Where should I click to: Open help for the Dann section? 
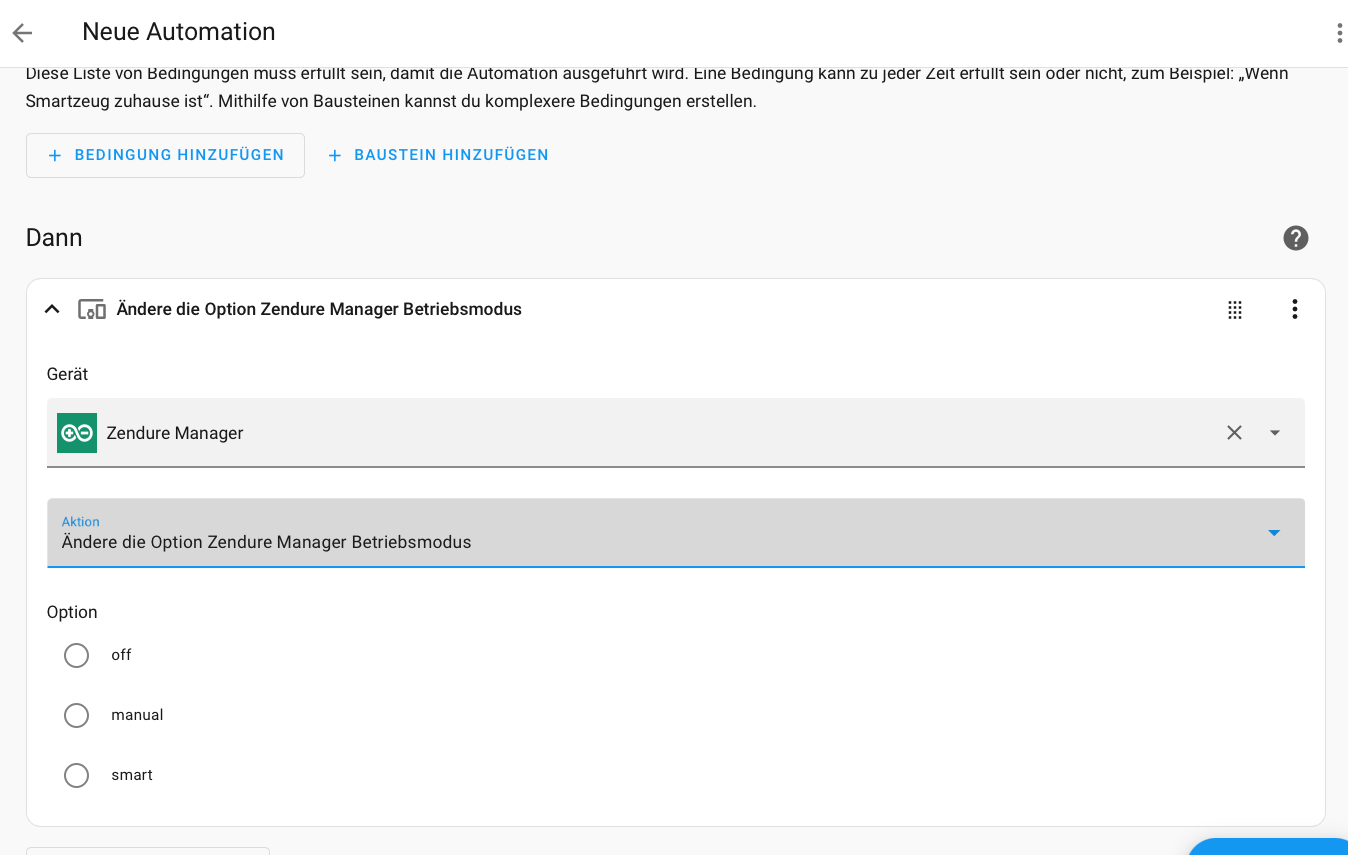[x=1295, y=238]
